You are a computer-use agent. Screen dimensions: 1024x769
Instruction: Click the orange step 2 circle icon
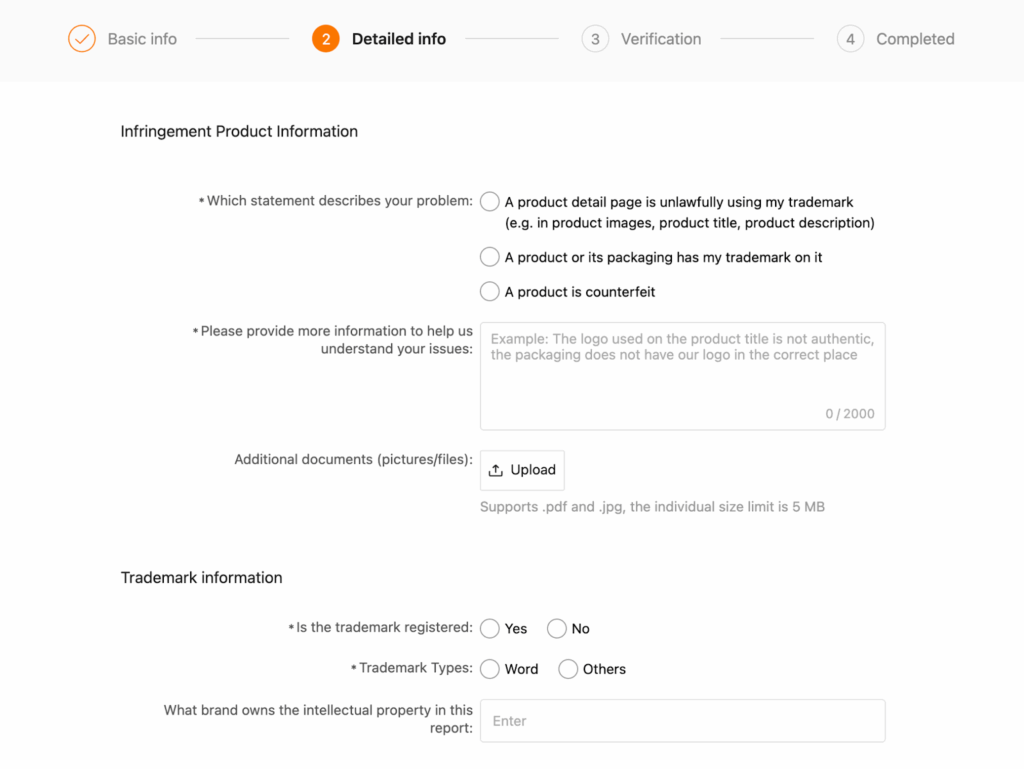coord(325,39)
